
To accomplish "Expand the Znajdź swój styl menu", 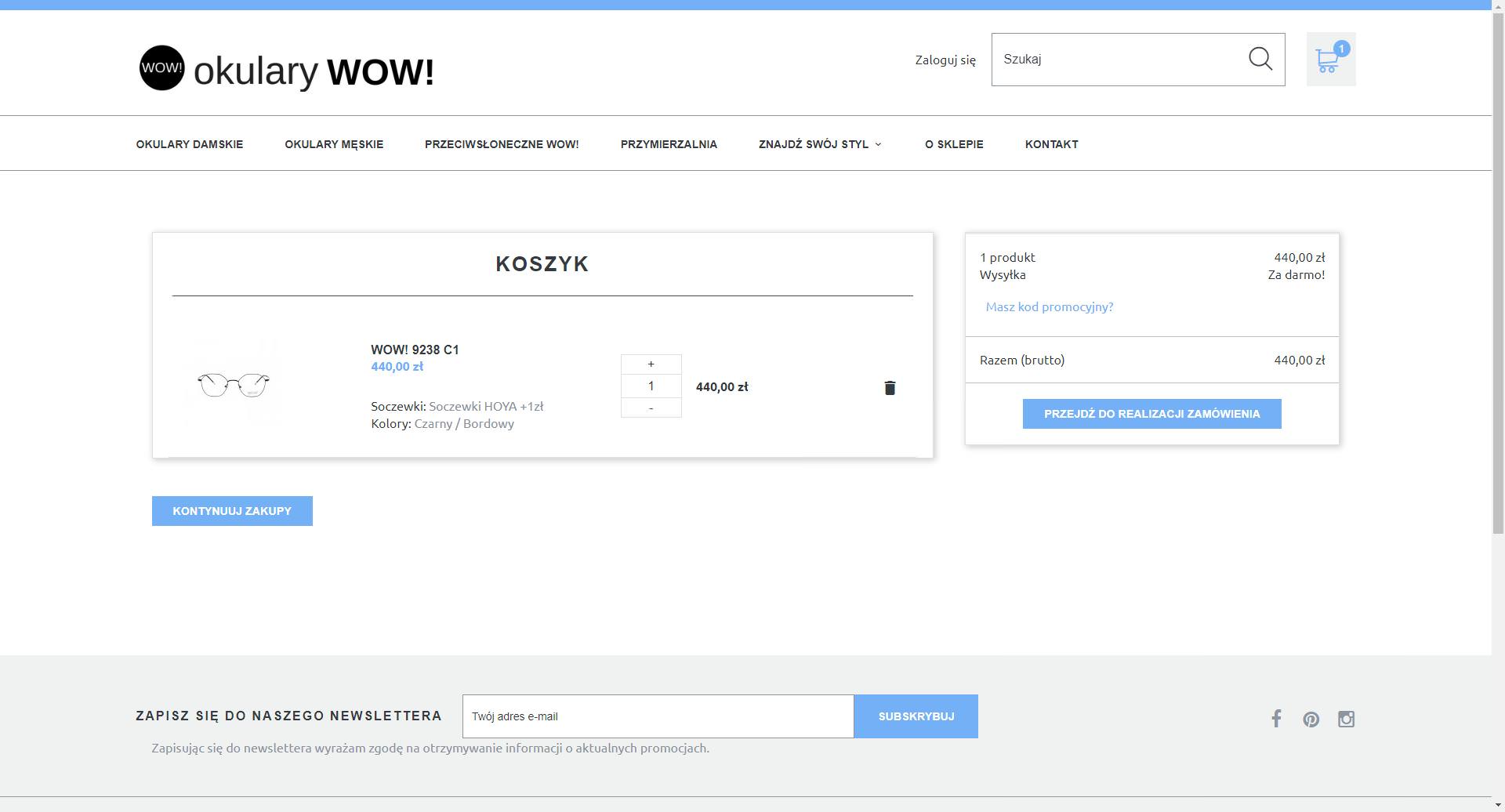I will pos(820,144).
